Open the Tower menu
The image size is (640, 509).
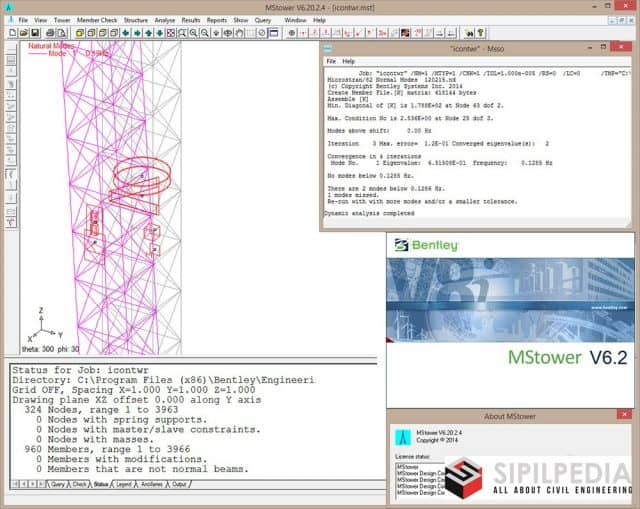coord(62,19)
